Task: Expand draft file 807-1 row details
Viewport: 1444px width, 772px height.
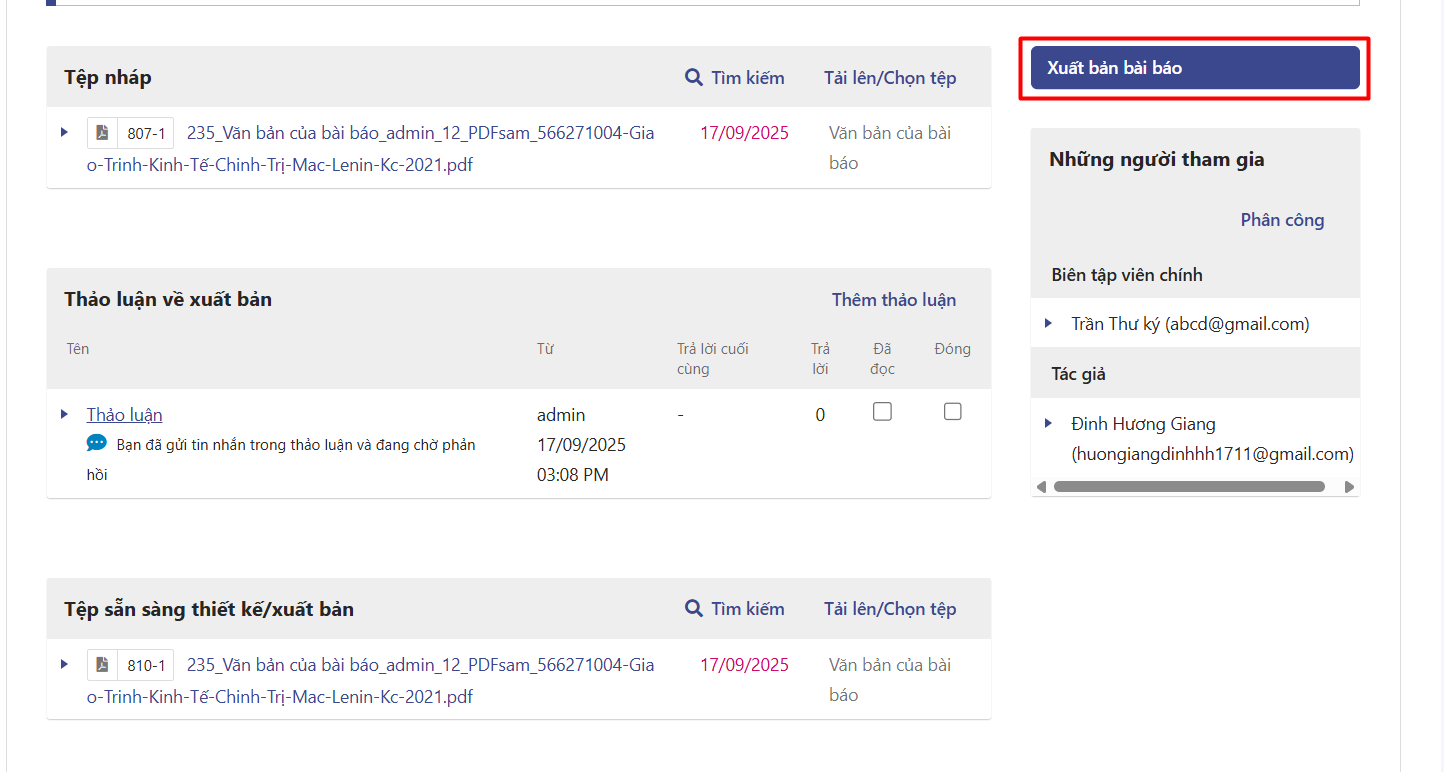Action: click(64, 132)
